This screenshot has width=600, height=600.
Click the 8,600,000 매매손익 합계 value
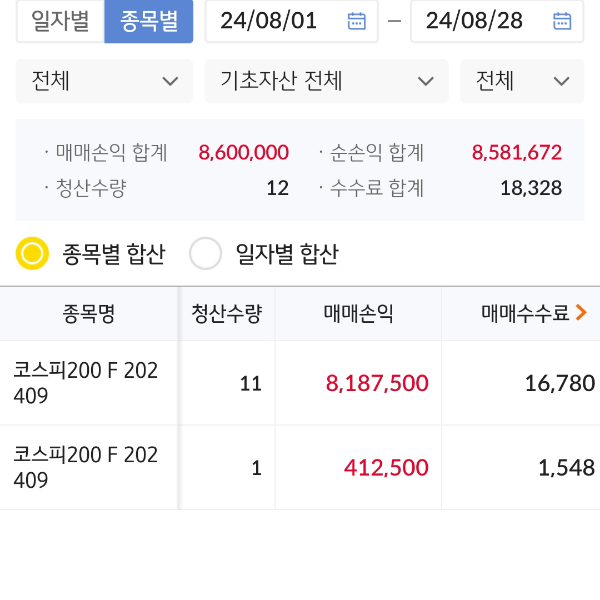pos(243,153)
